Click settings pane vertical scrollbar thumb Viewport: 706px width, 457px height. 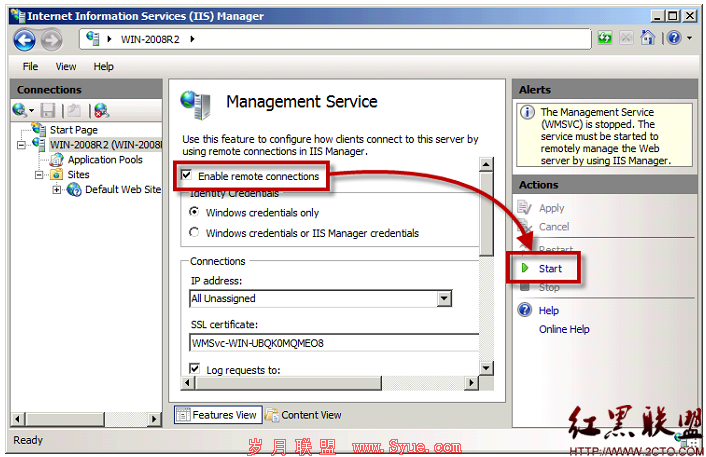(x=486, y=214)
